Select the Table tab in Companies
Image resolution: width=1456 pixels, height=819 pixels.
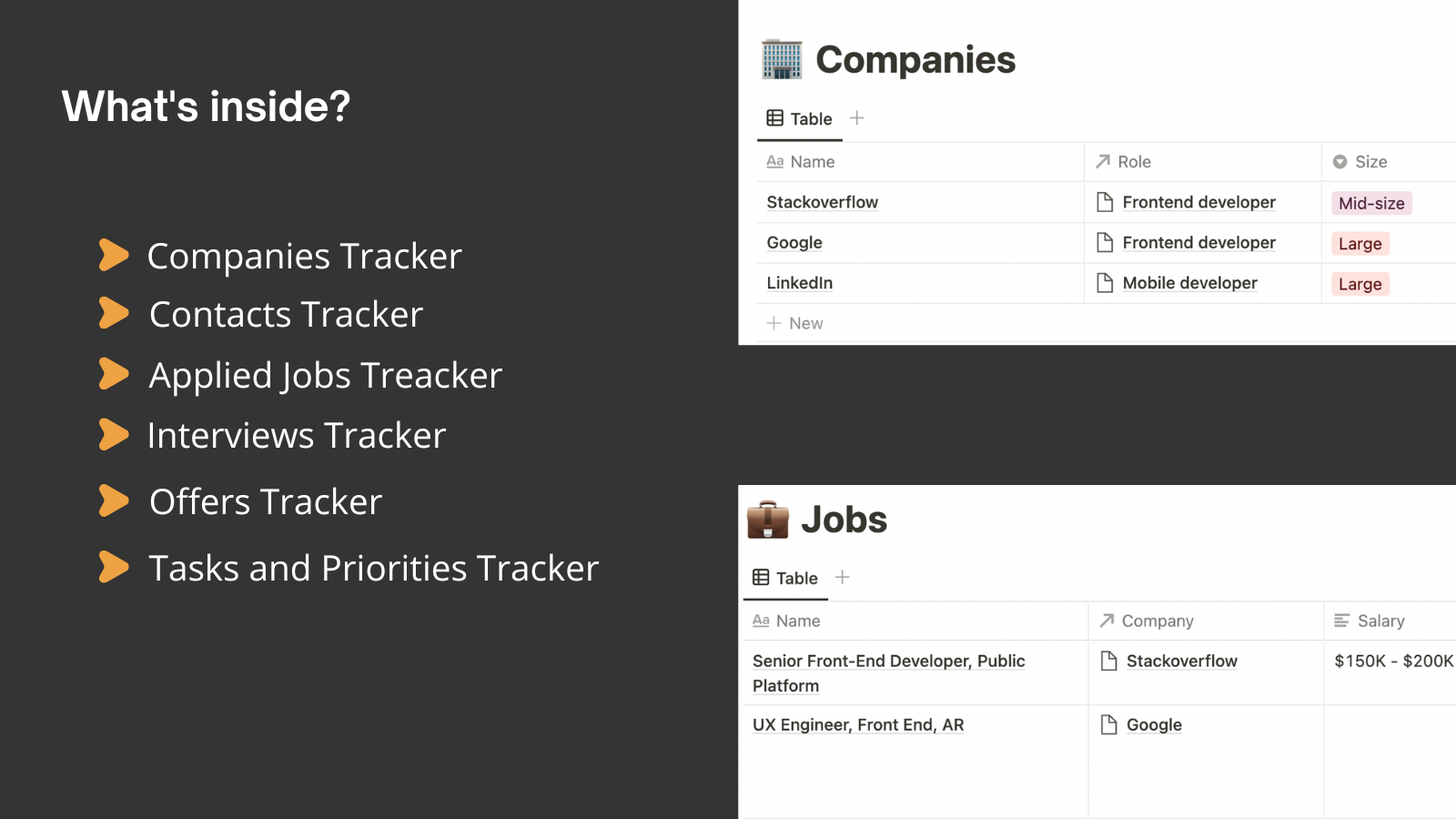point(800,119)
